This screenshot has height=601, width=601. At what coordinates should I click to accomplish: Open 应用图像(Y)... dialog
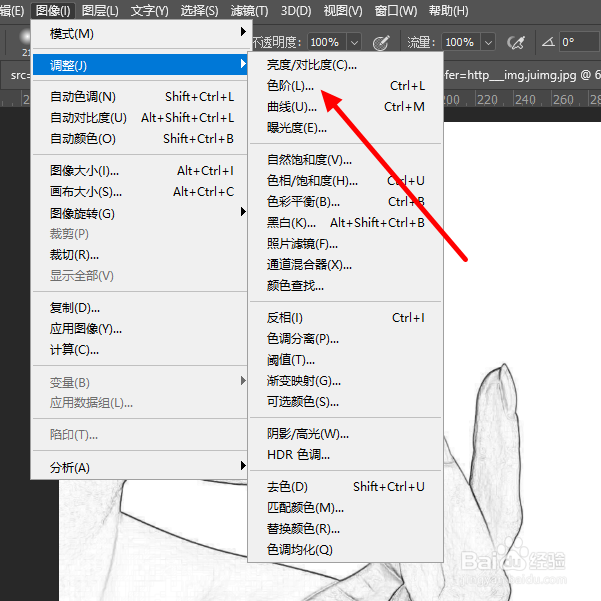click(140, 329)
